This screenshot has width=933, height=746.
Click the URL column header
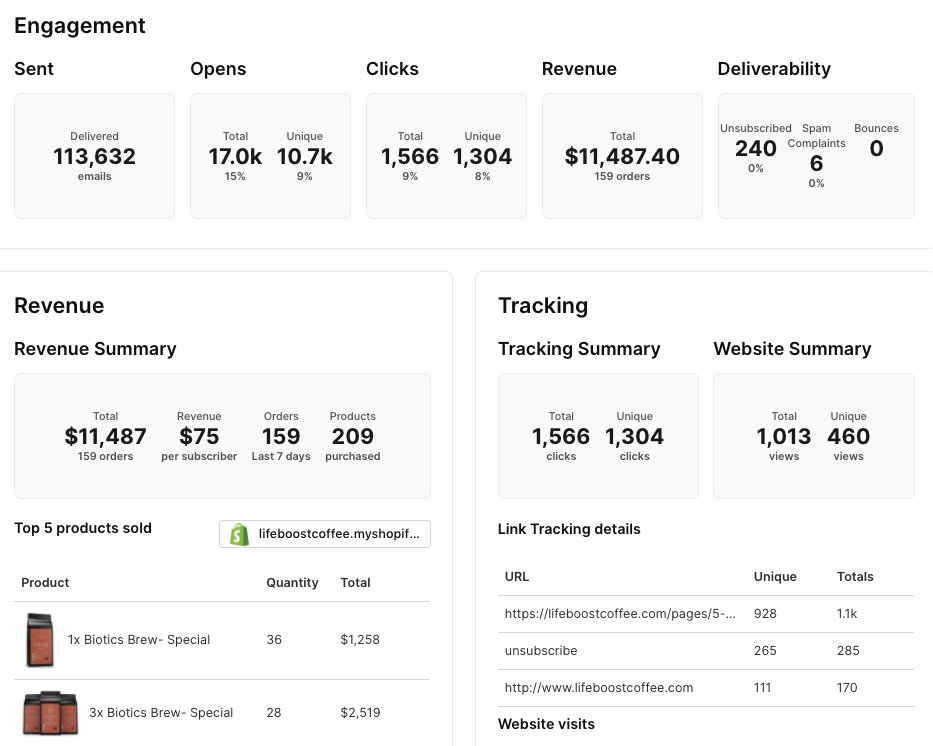[x=517, y=576]
